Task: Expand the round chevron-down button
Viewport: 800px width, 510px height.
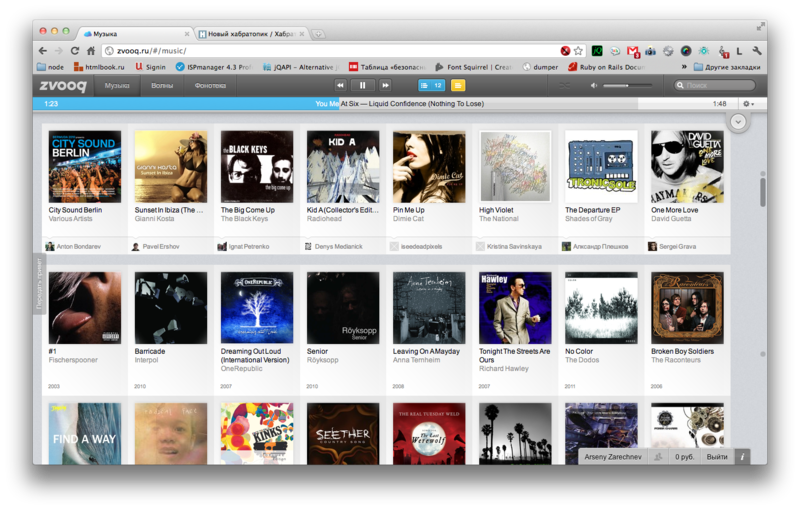Action: [738, 121]
